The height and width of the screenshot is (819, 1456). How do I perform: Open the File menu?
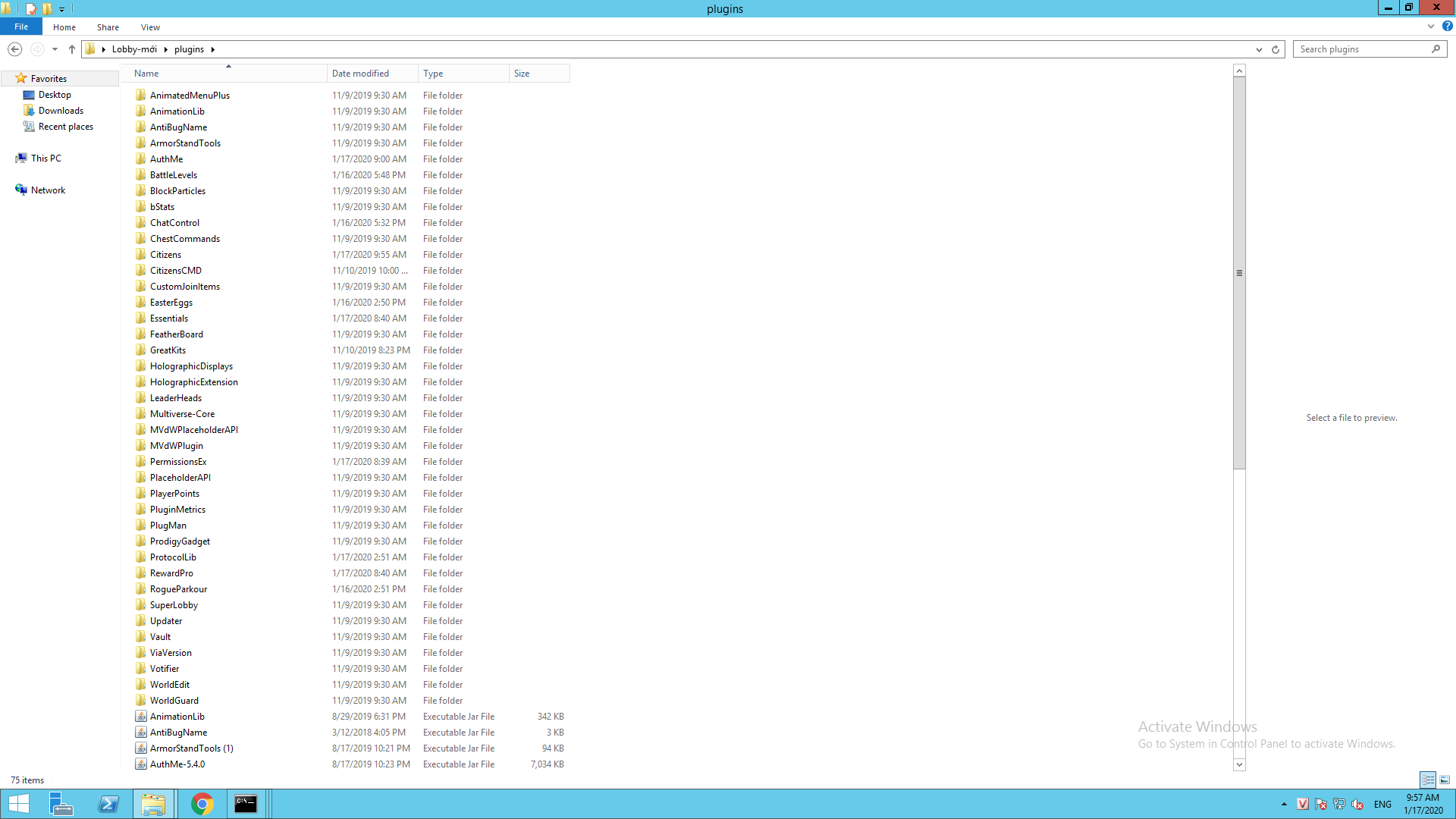point(21,27)
